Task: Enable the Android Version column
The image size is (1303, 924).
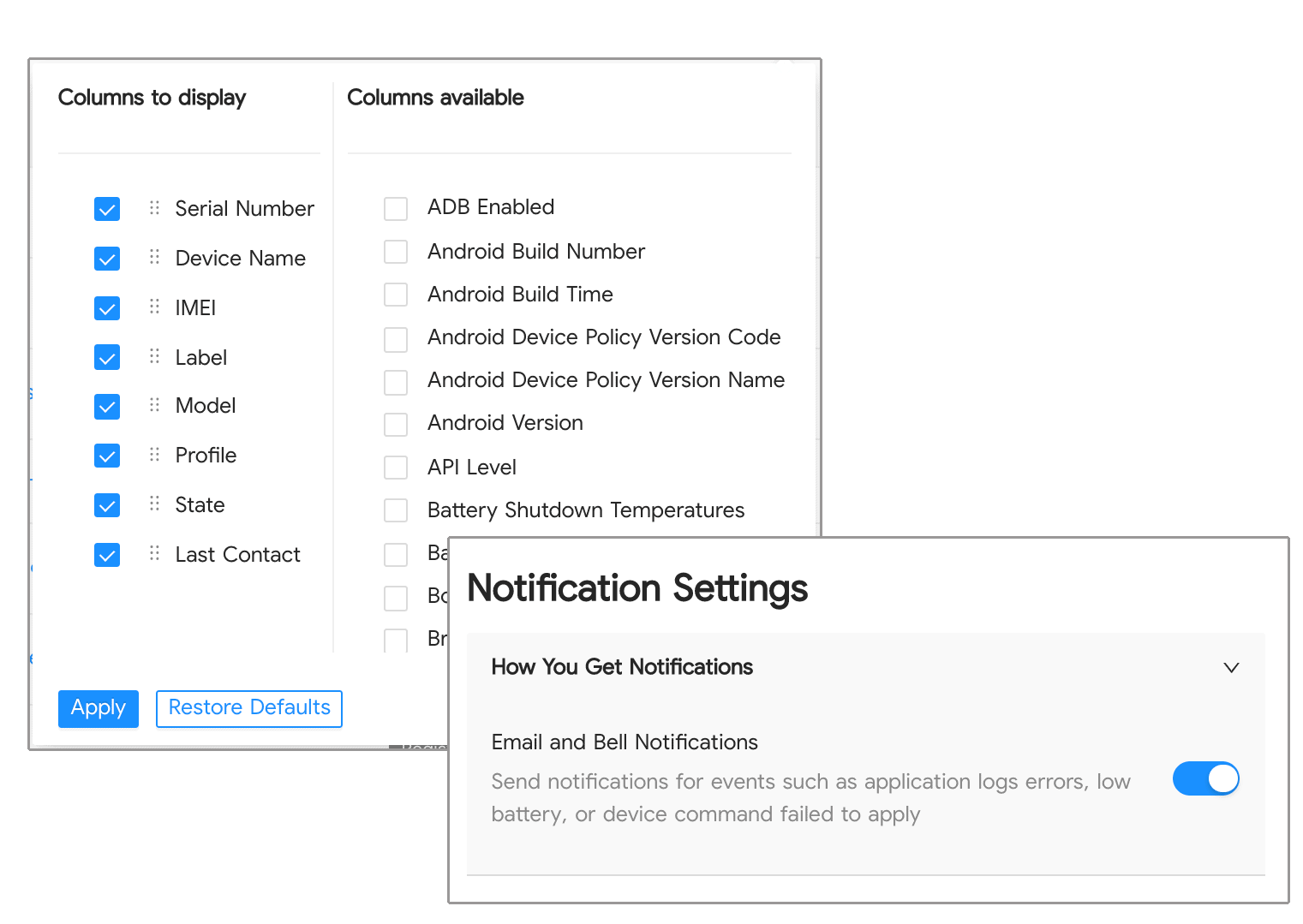Action: click(x=395, y=424)
